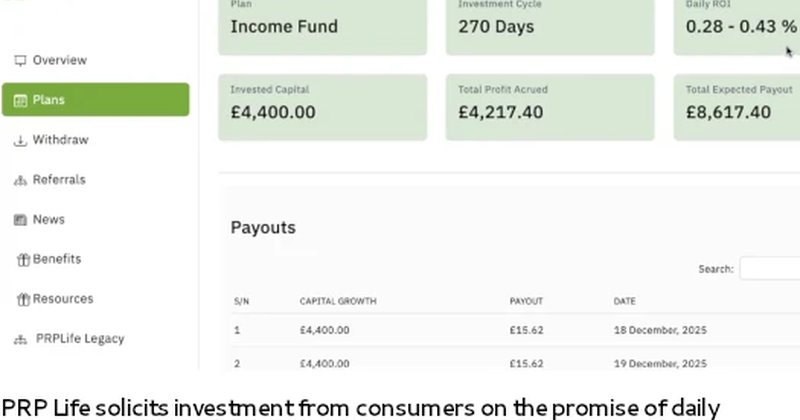The height and width of the screenshot is (420, 800).
Task: Click the payouts Search input field
Action: coord(770,268)
